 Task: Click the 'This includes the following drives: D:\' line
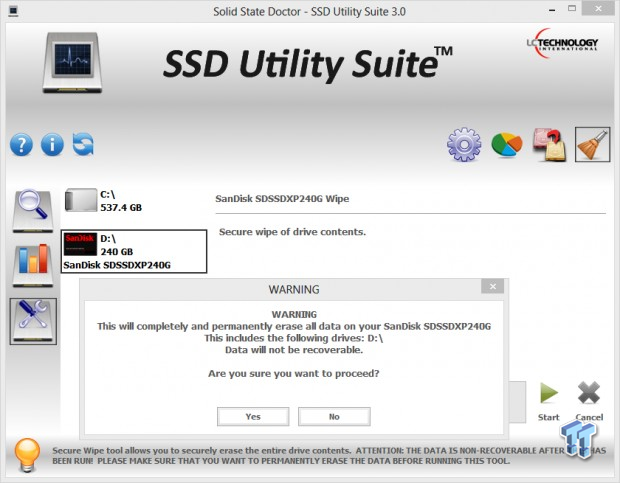293,338
